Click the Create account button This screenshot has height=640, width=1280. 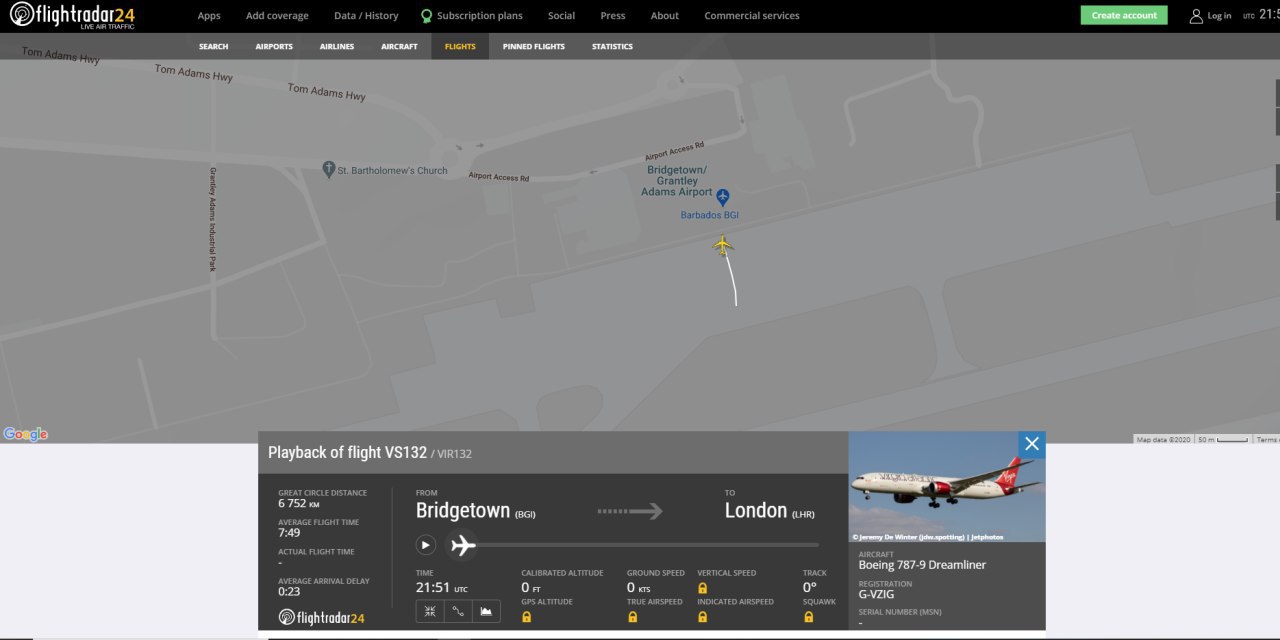(x=1124, y=15)
